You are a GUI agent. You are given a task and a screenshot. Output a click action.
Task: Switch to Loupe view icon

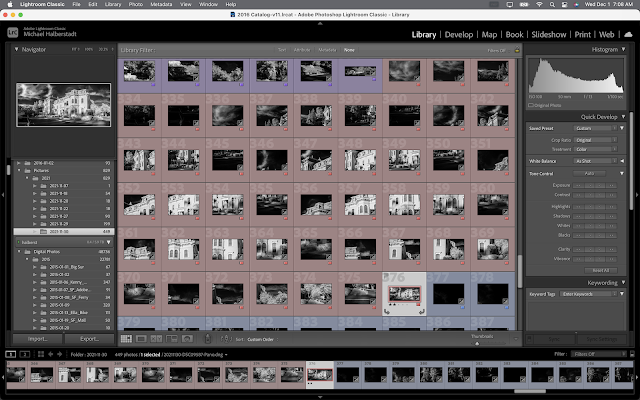coord(141,339)
